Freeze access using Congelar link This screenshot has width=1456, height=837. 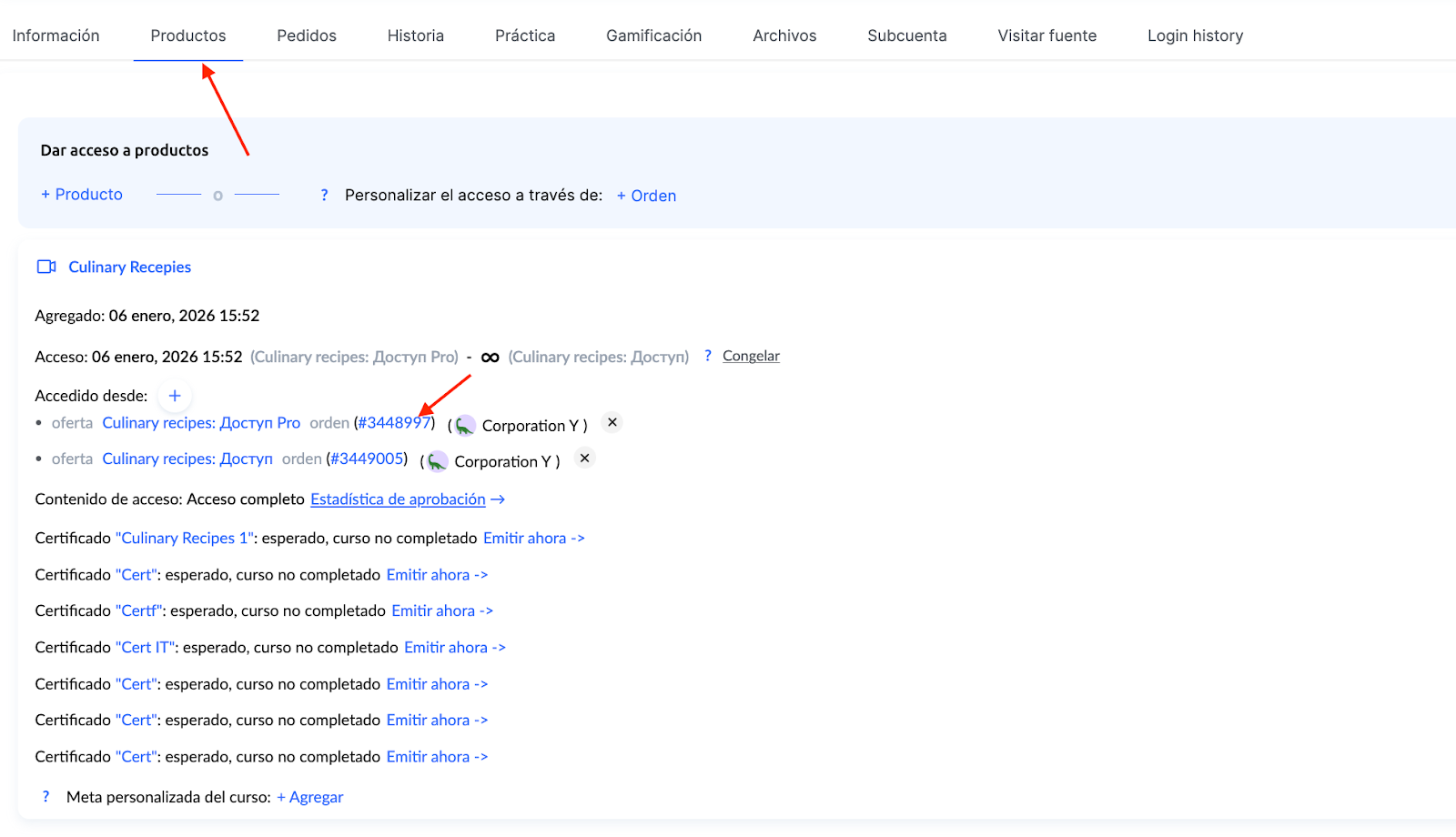point(751,356)
